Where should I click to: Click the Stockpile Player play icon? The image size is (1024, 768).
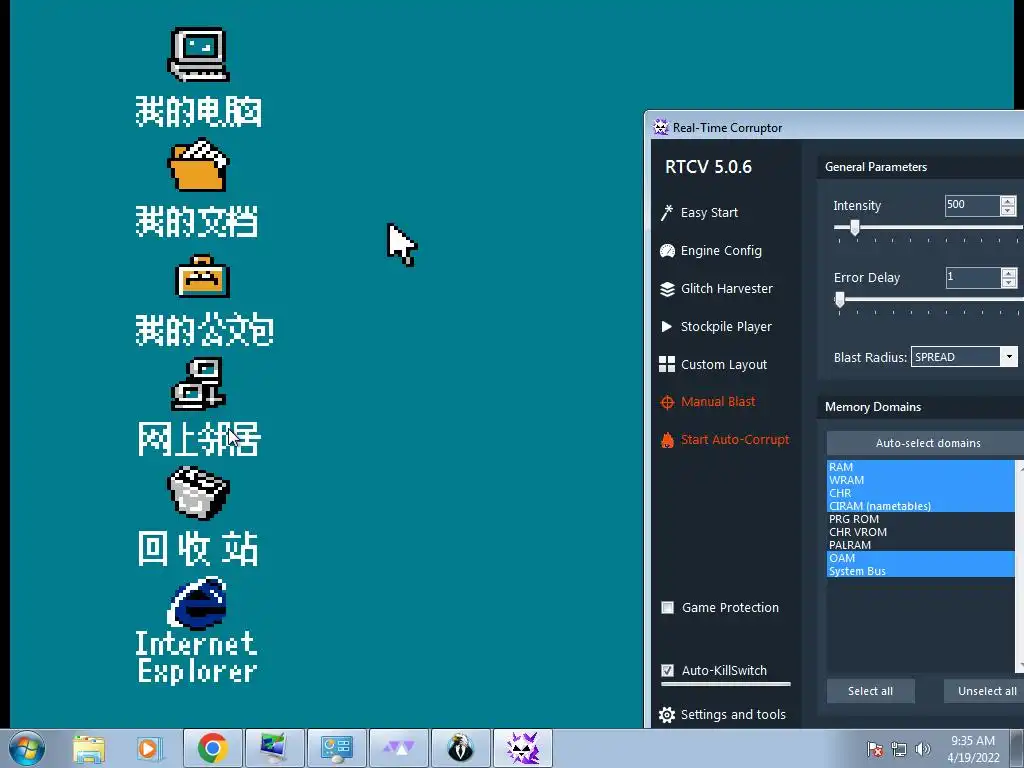coord(666,327)
